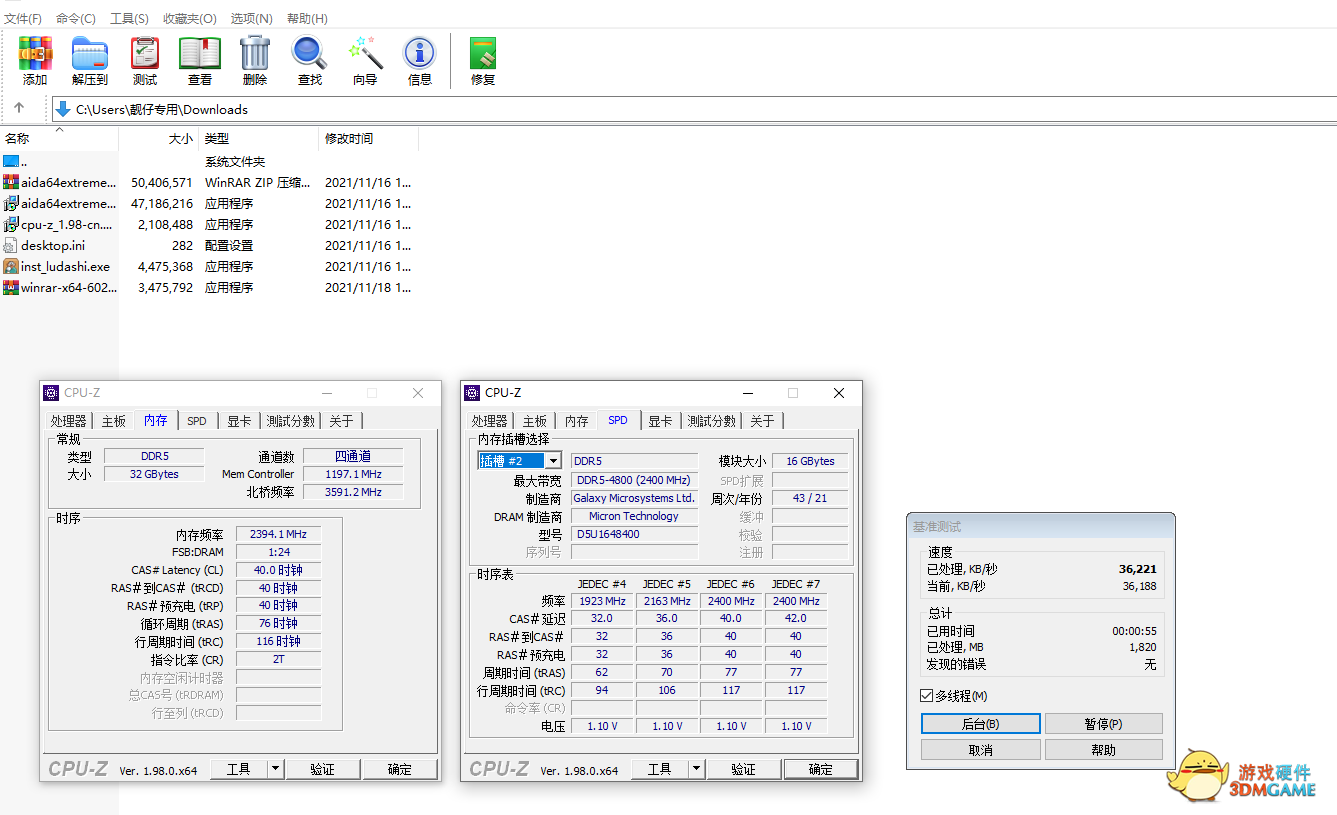Click the 修复 (Repair) toolbar icon
This screenshot has width=1337, height=815.
pyautogui.click(x=483, y=53)
